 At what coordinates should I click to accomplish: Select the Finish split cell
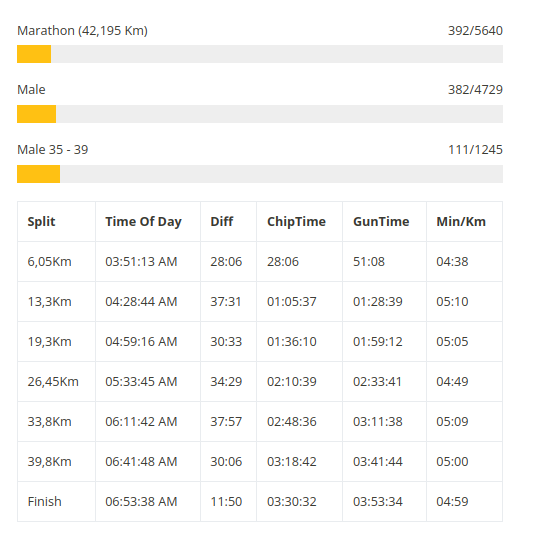56,501
